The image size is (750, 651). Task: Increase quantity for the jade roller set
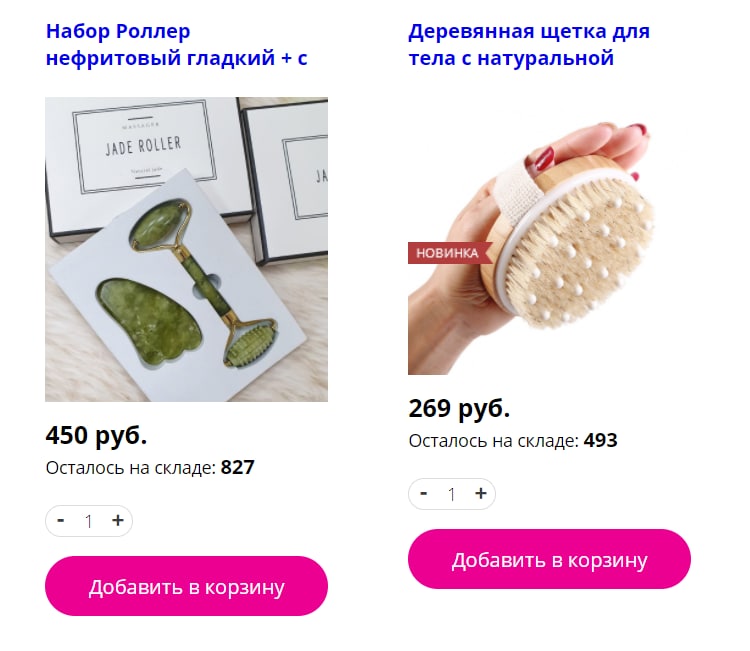pos(118,520)
